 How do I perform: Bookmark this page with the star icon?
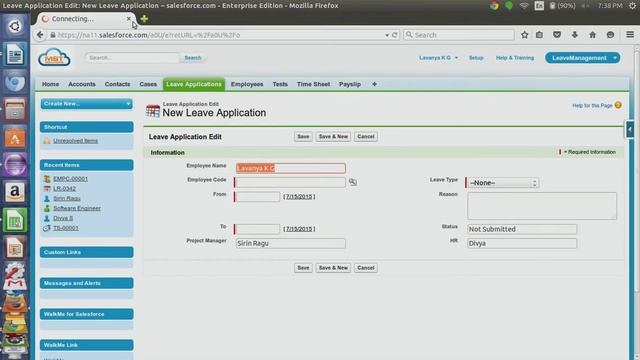tap(524, 35)
